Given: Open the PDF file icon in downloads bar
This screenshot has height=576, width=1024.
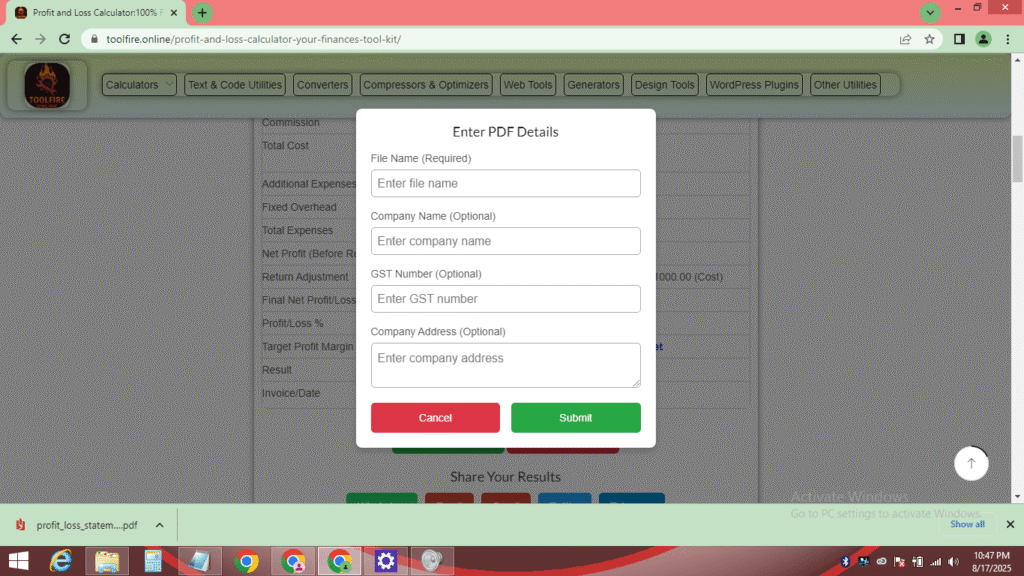Looking at the screenshot, I should [22, 523].
